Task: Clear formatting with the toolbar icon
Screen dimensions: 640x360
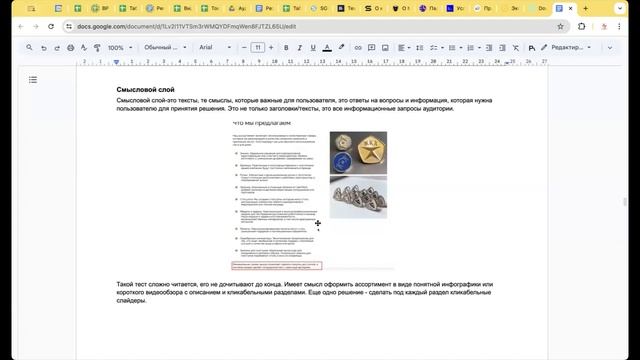Action: [x=516, y=48]
